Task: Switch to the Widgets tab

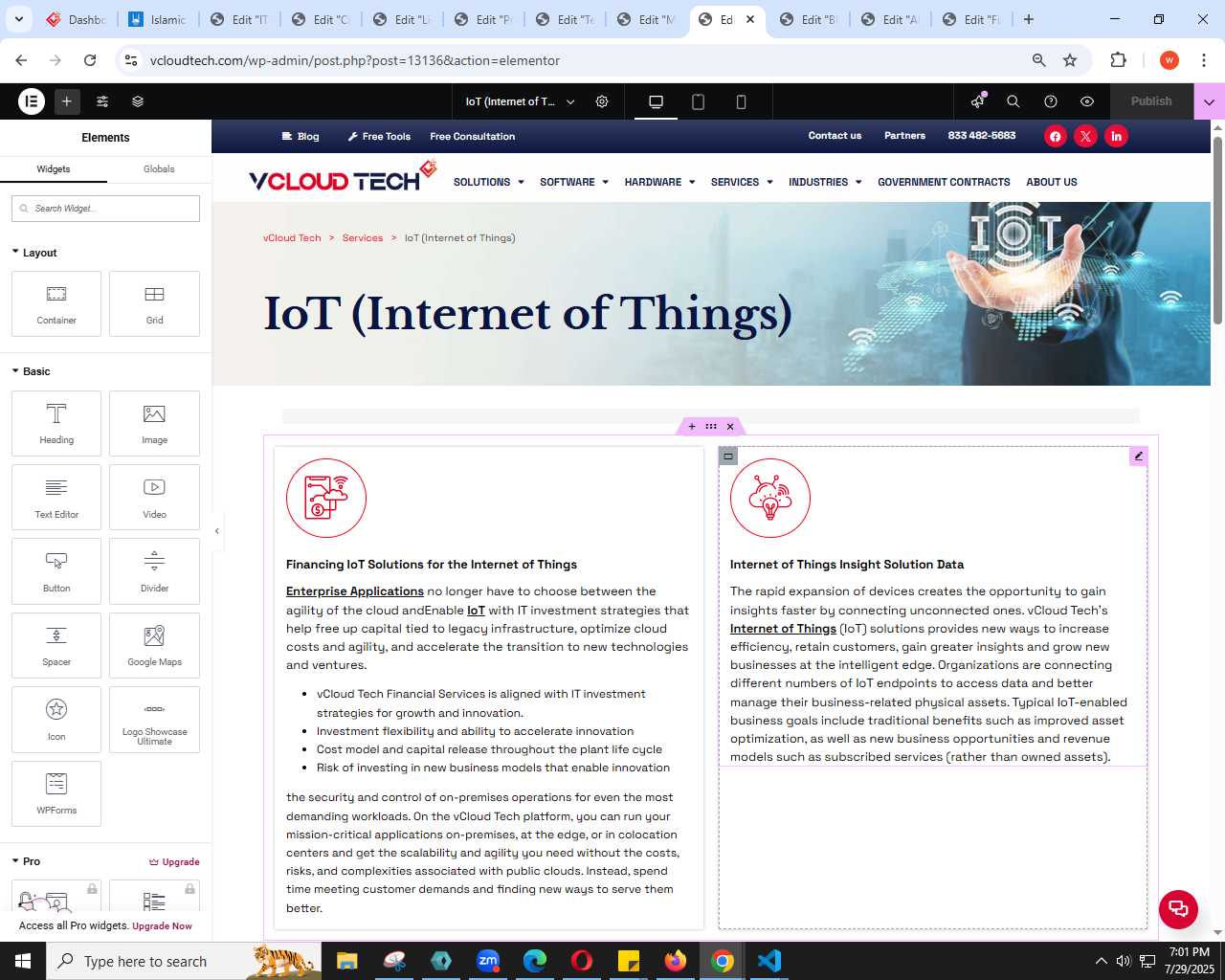Action: (x=54, y=169)
